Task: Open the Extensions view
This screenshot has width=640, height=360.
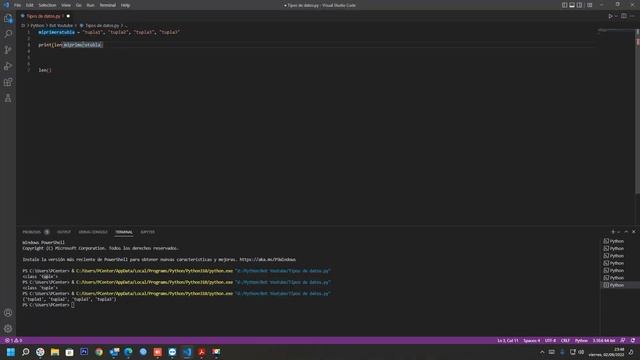Action: (x=8, y=82)
